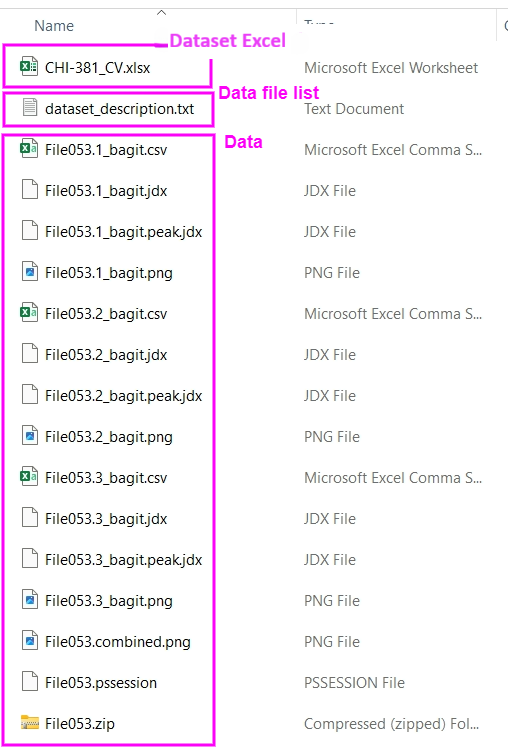508x752 pixels.
Task: Click the Excel icon of CHI-381_CV.xlsx
Action: click(x=29, y=67)
